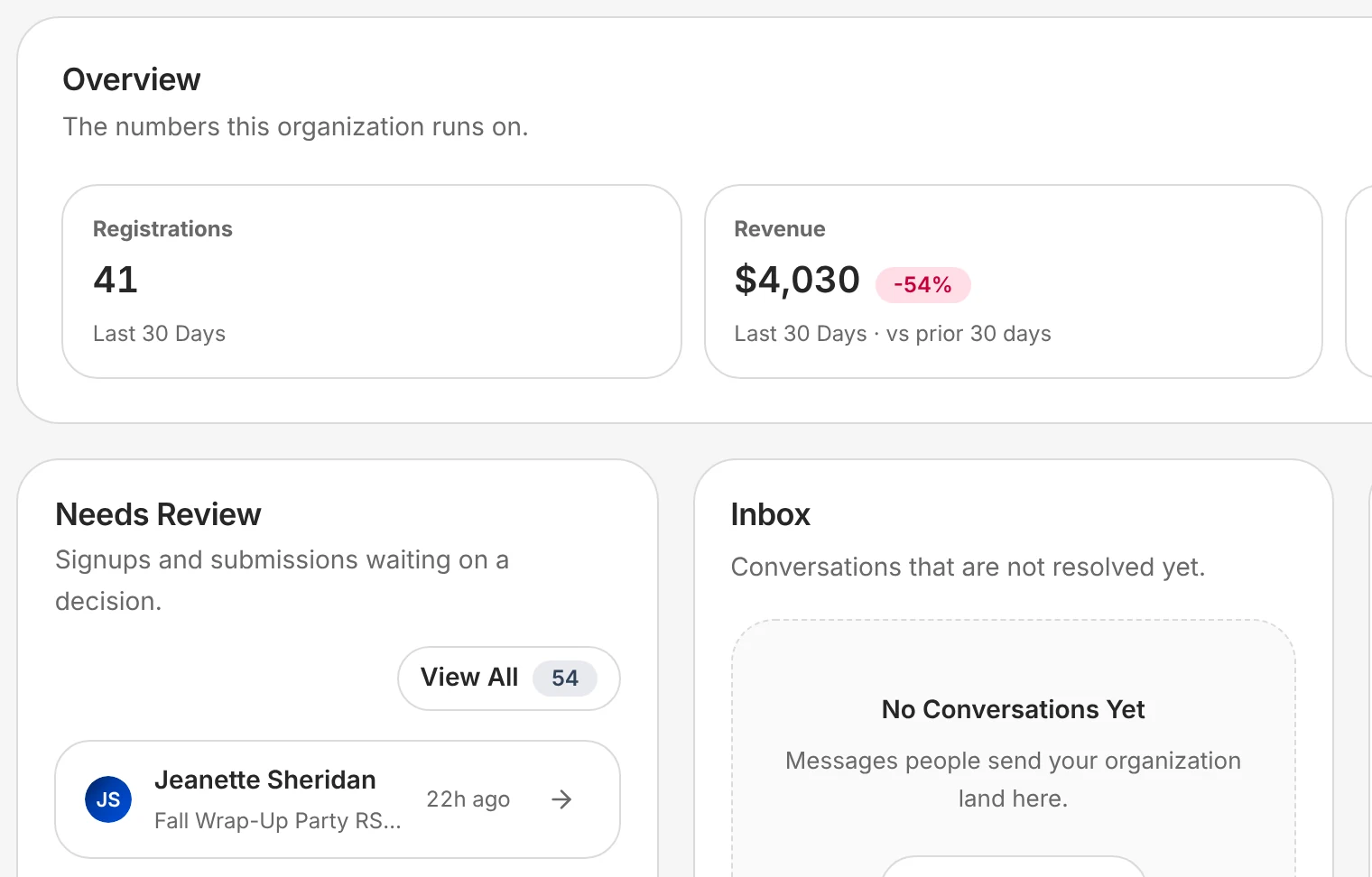Click 'Messages people send your organization land here.'

pos(1014,780)
